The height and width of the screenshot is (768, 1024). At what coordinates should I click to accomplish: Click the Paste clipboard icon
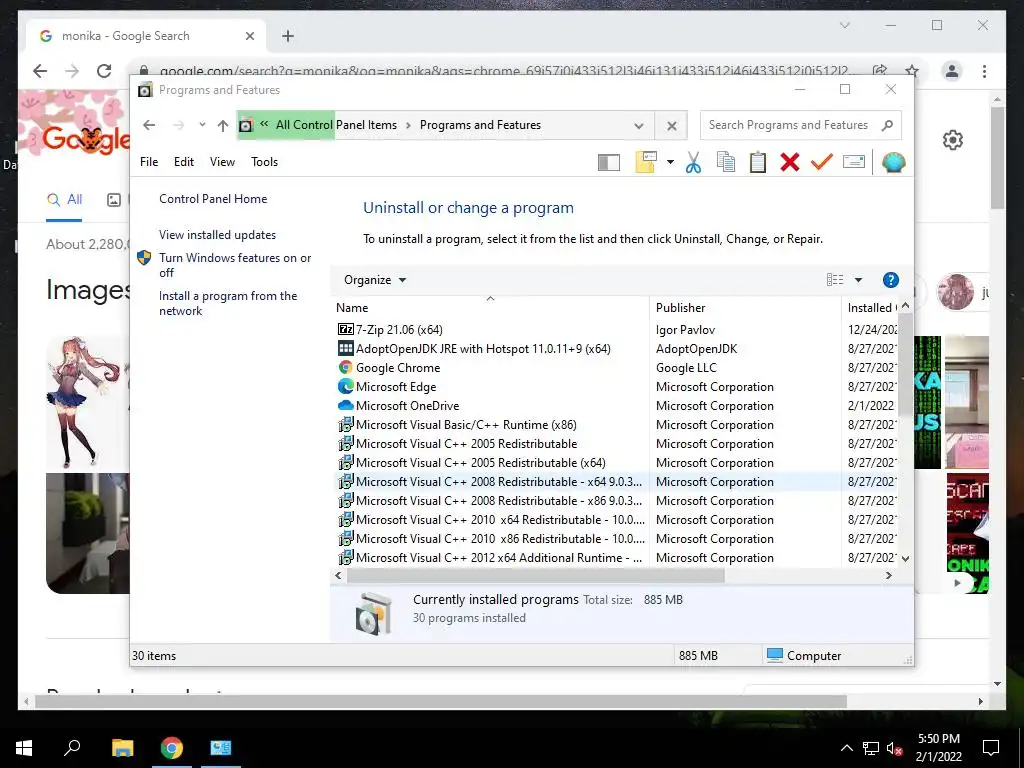758,162
